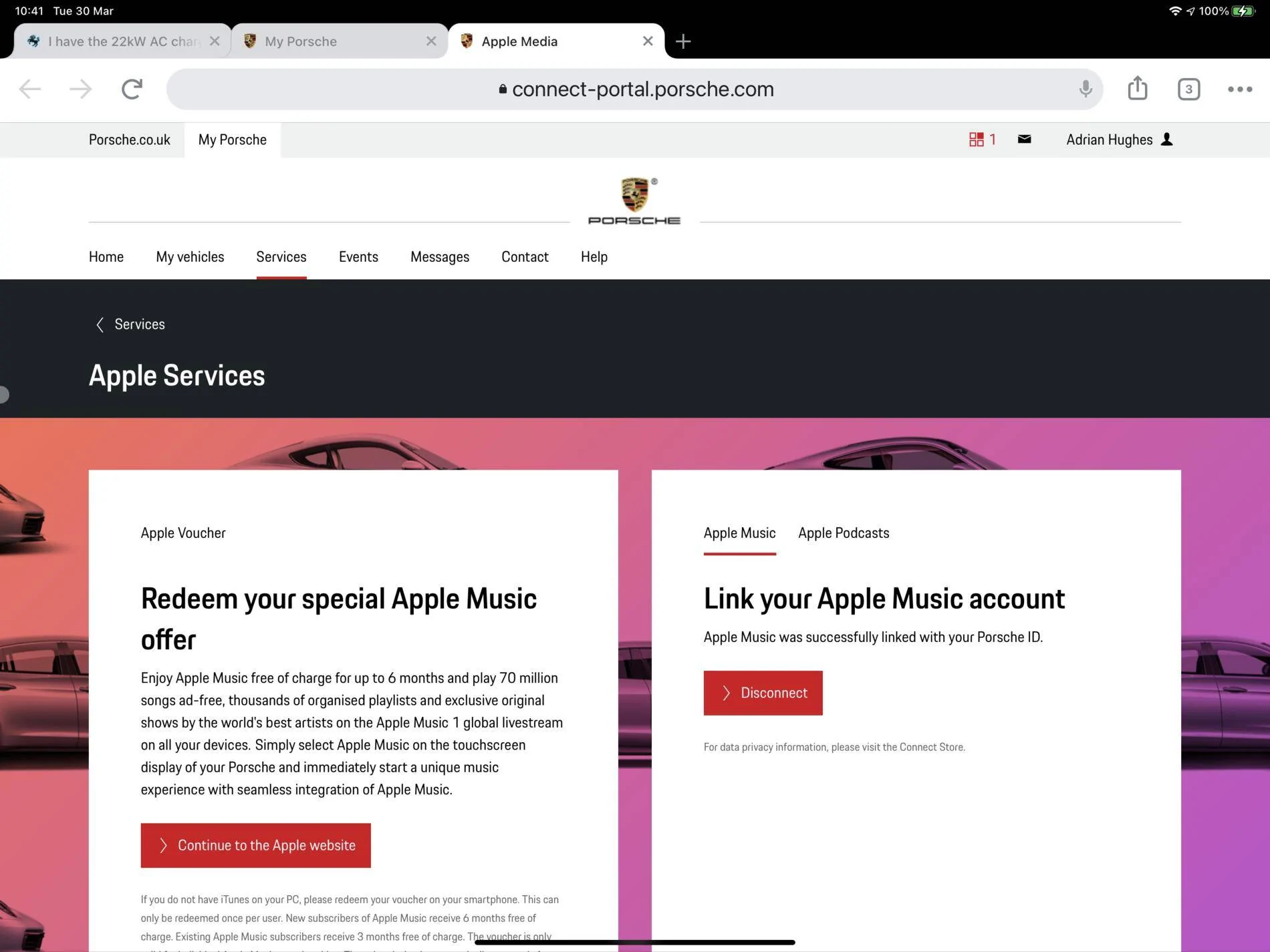Click the Apple Services page heading

176,375
